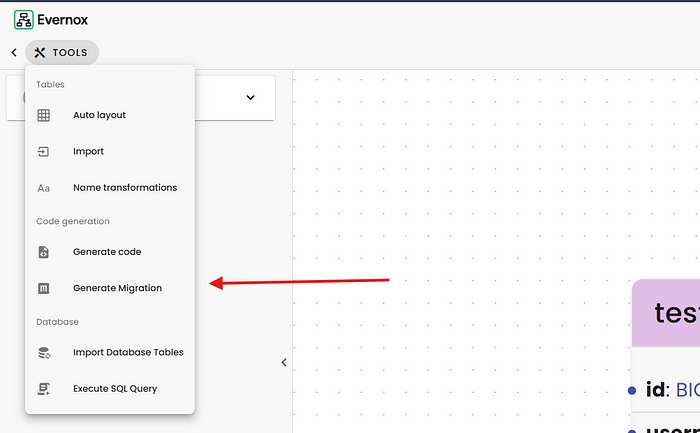The width and height of the screenshot is (700, 433).
Task: Click the purple table header on canvas
Action: (x=666, y=313)
